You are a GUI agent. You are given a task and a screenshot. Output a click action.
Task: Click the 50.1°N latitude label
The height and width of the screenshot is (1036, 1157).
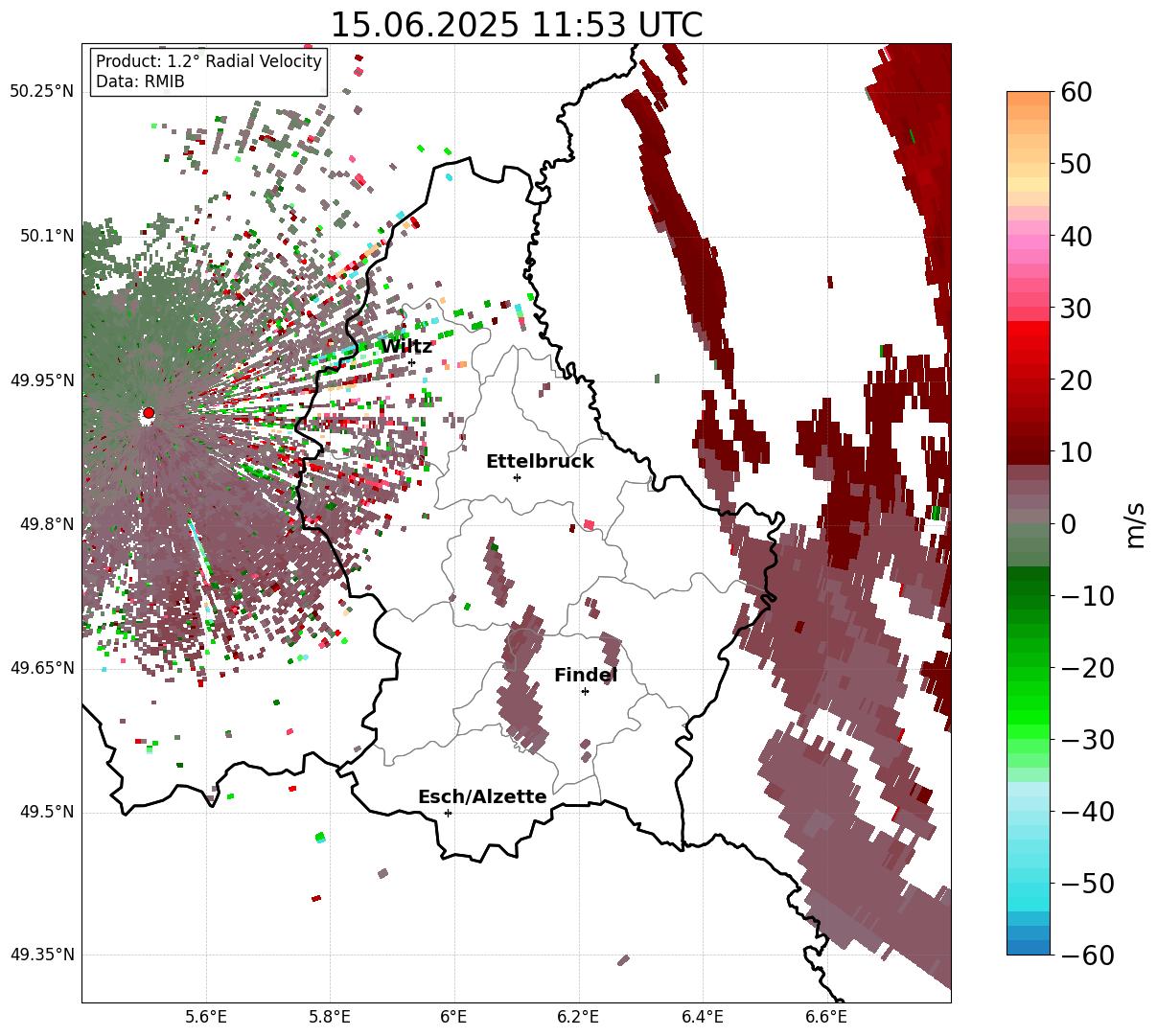point(46,236)
